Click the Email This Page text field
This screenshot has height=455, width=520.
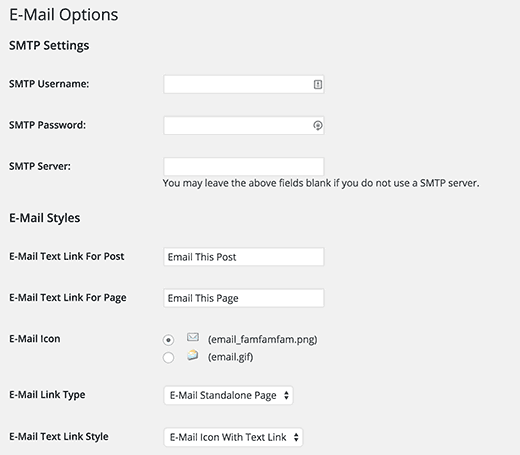[244, 298]
